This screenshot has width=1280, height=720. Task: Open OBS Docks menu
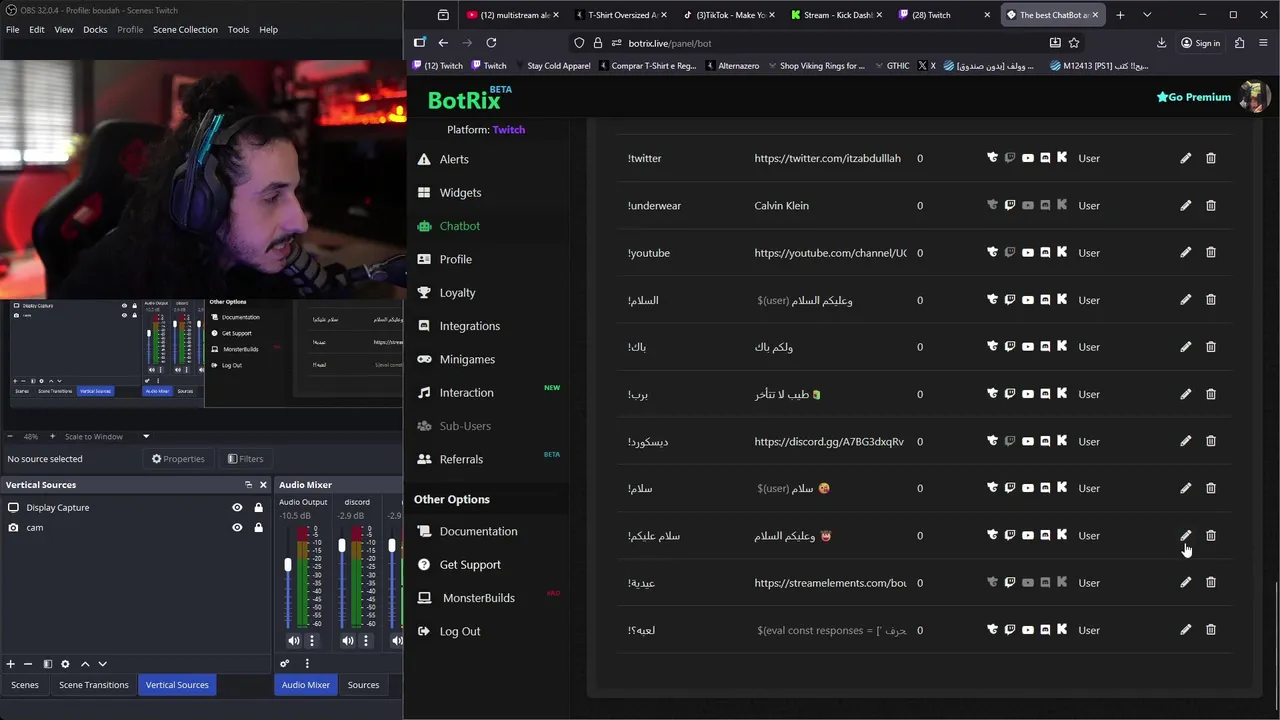click(x=95, y=29)
